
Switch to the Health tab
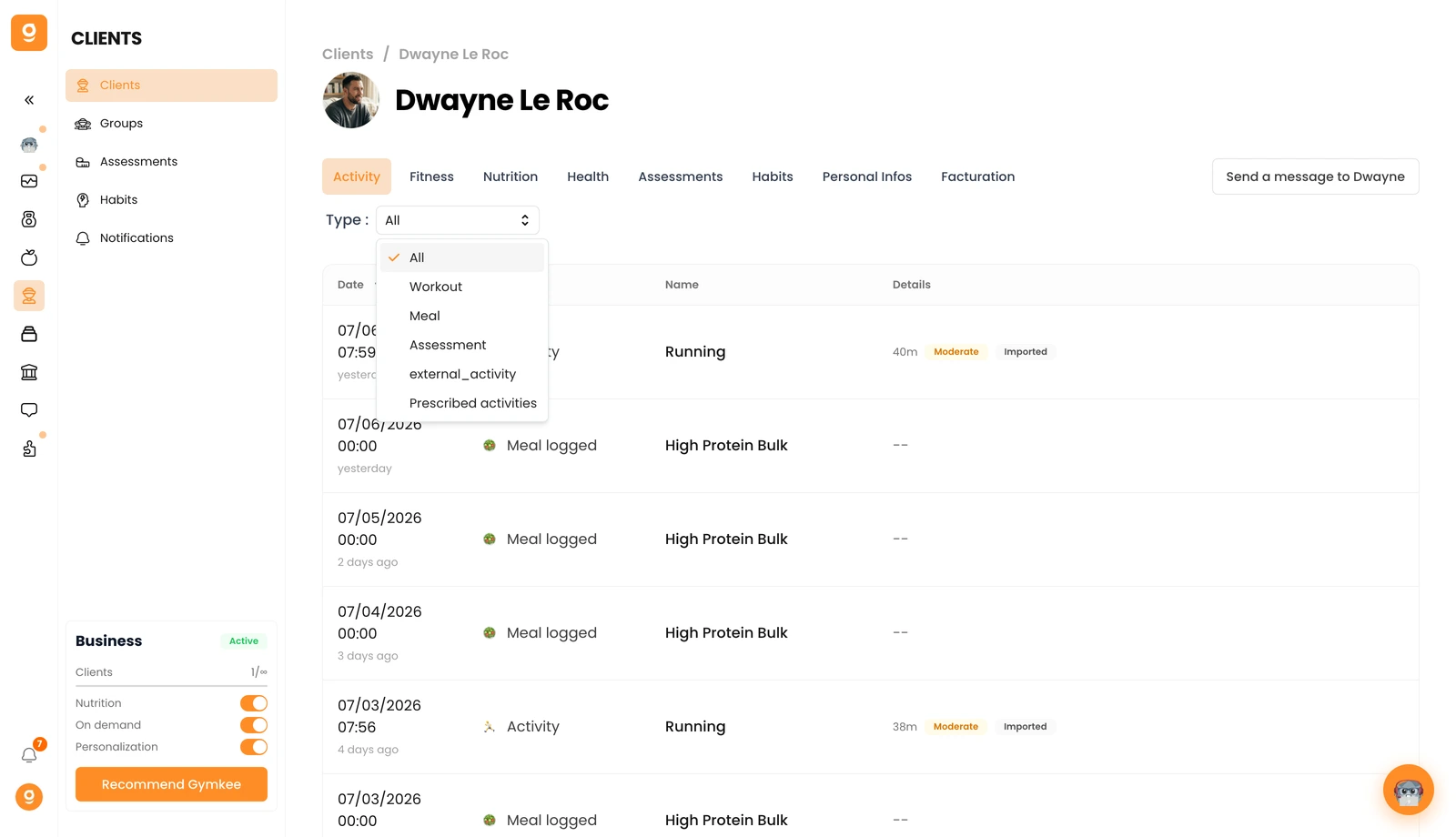tap(588, 176)
